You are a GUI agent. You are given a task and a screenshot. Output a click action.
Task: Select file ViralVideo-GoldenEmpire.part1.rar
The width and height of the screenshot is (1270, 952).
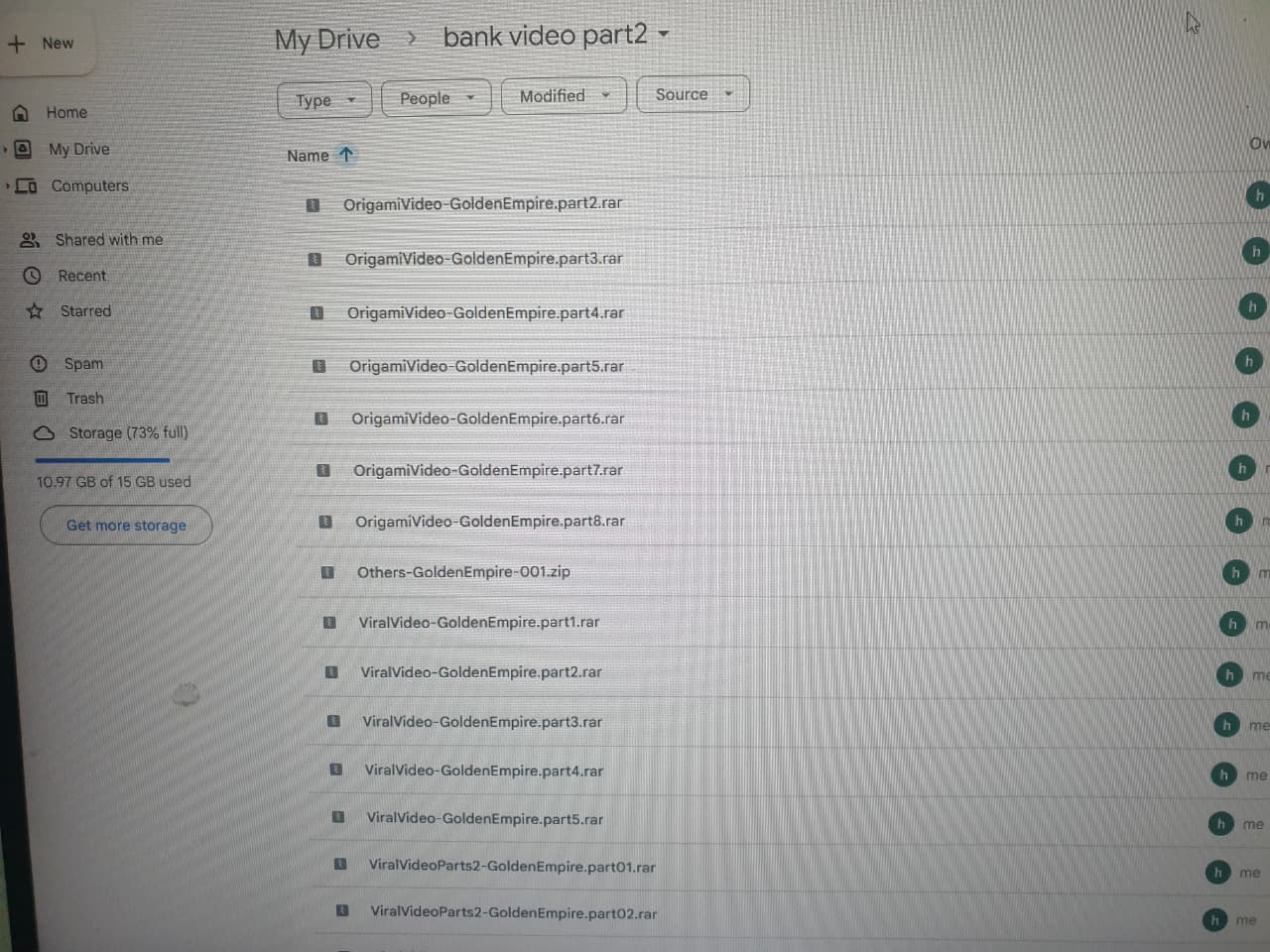[479, 623]
